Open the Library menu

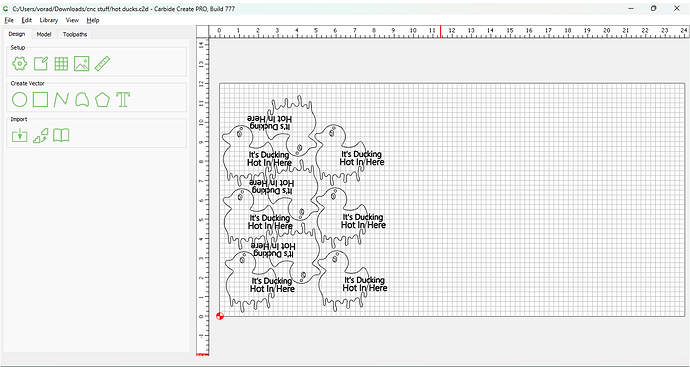[x=48, y=20]
